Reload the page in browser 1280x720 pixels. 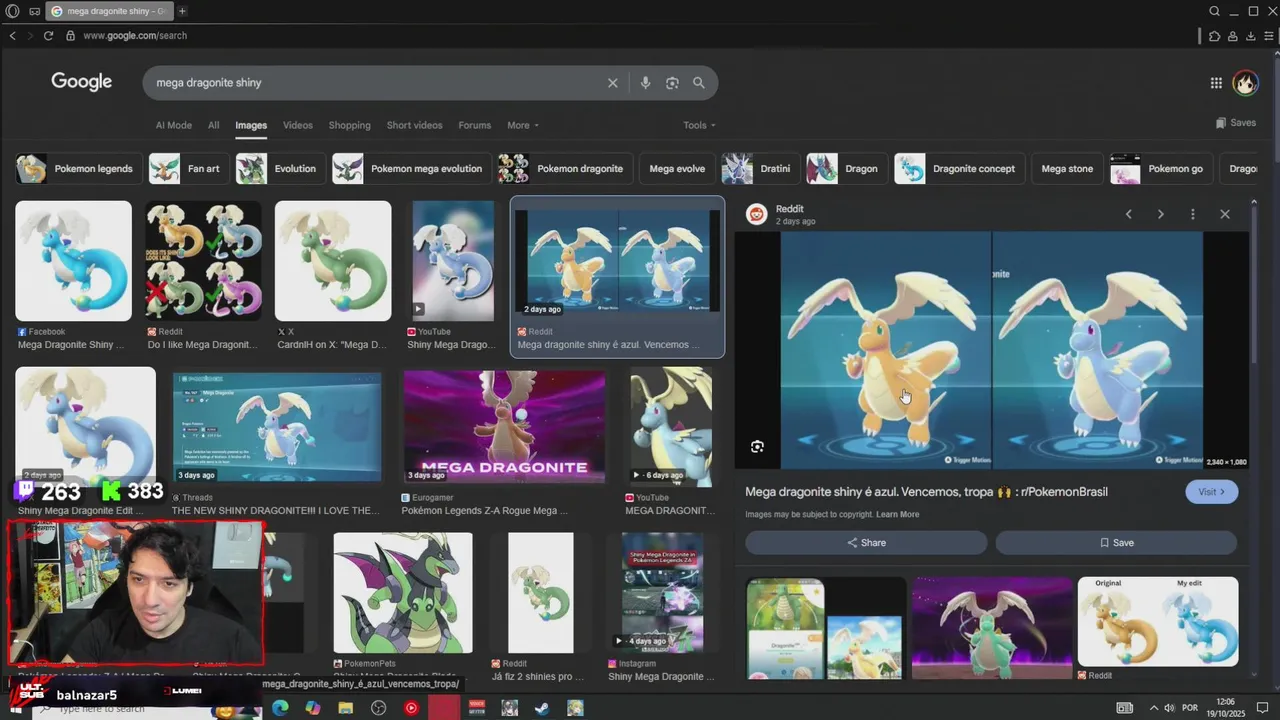[x=48, y=36]
